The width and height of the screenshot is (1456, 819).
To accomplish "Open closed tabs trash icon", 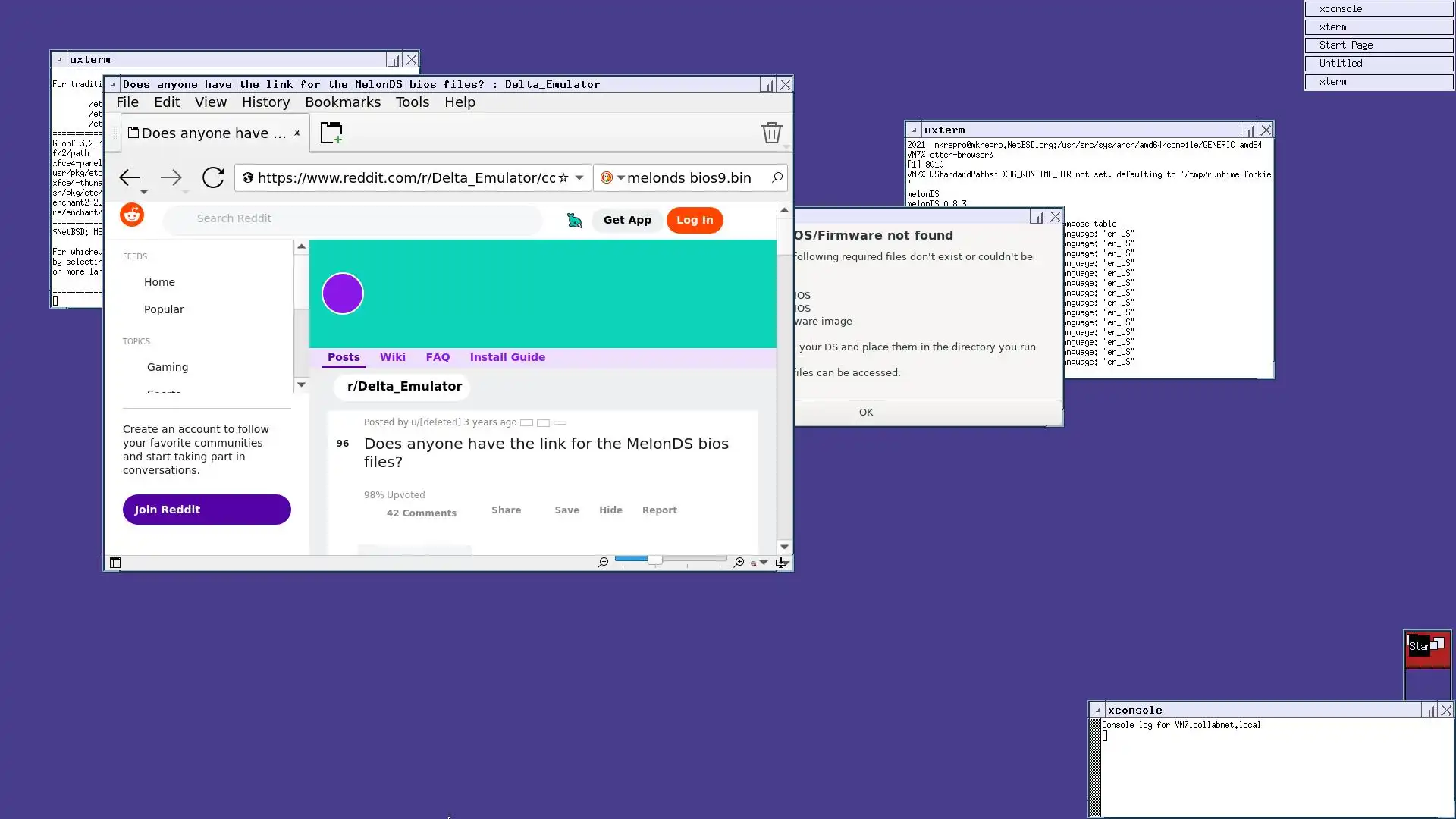I will click(x=771, y=133).
